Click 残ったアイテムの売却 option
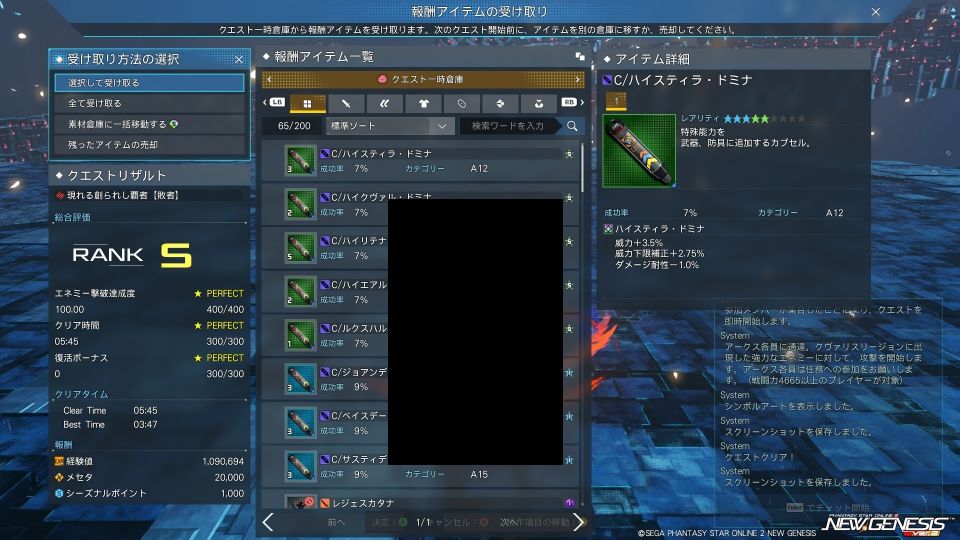 pyautogui.click(x=149, y=145)
